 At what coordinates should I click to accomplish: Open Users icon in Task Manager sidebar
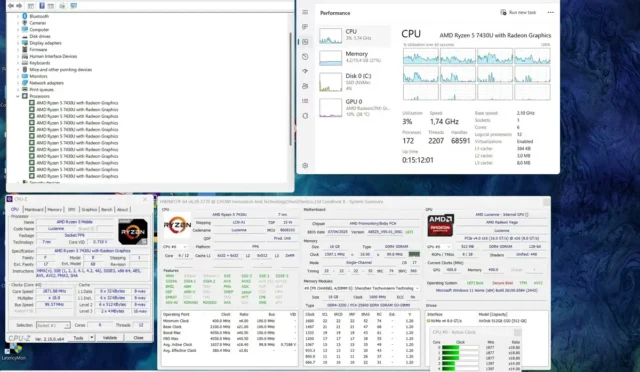[x=305, y=86]
